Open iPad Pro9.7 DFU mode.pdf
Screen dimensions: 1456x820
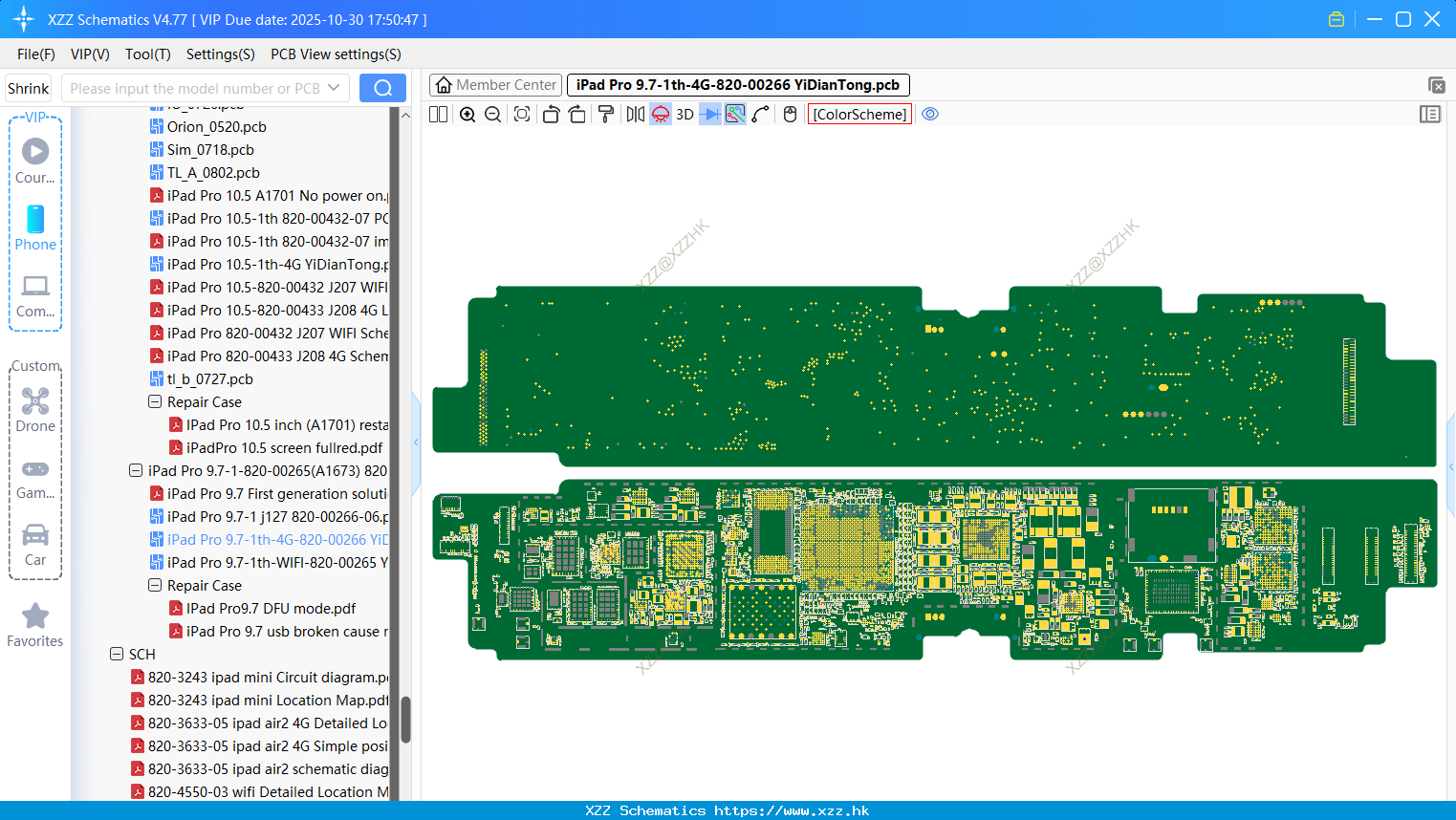pos(263,609)
